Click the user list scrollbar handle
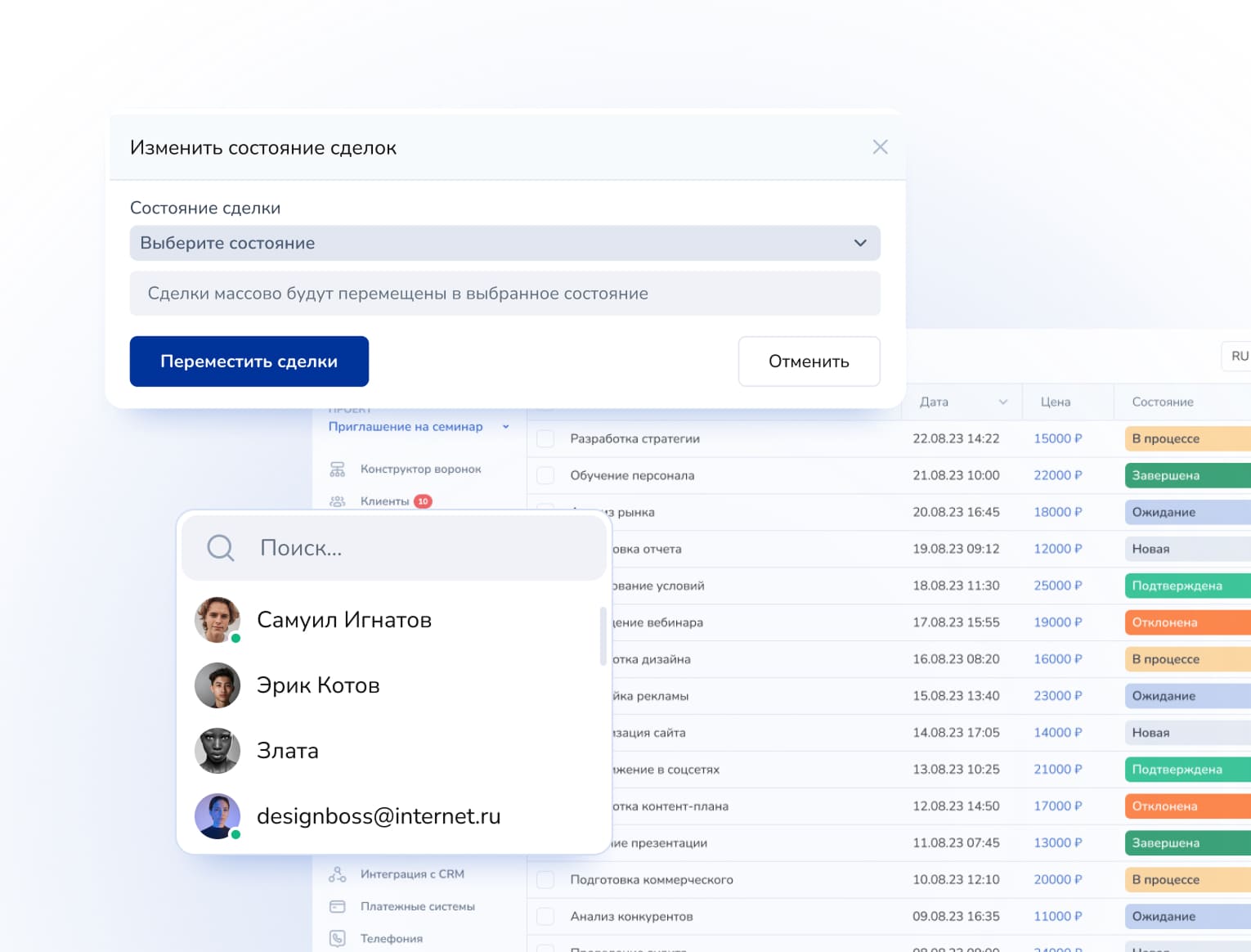 (x=603, y=636)
